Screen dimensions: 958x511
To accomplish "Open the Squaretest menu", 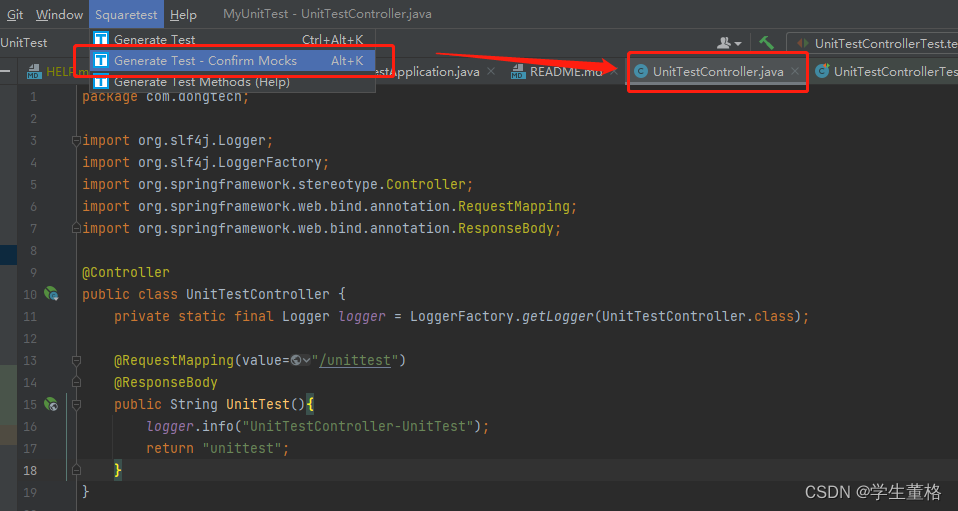I will click(x=126, y=14).
